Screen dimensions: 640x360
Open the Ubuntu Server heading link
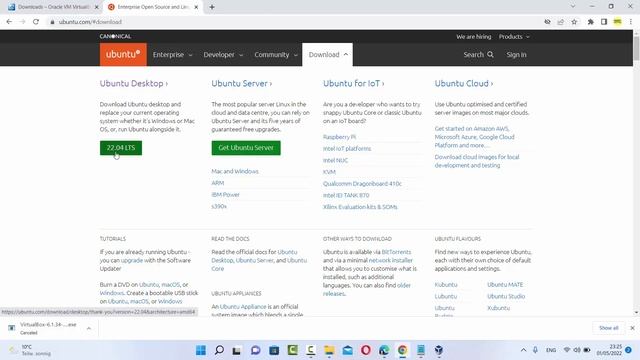[x=242, y=83]
